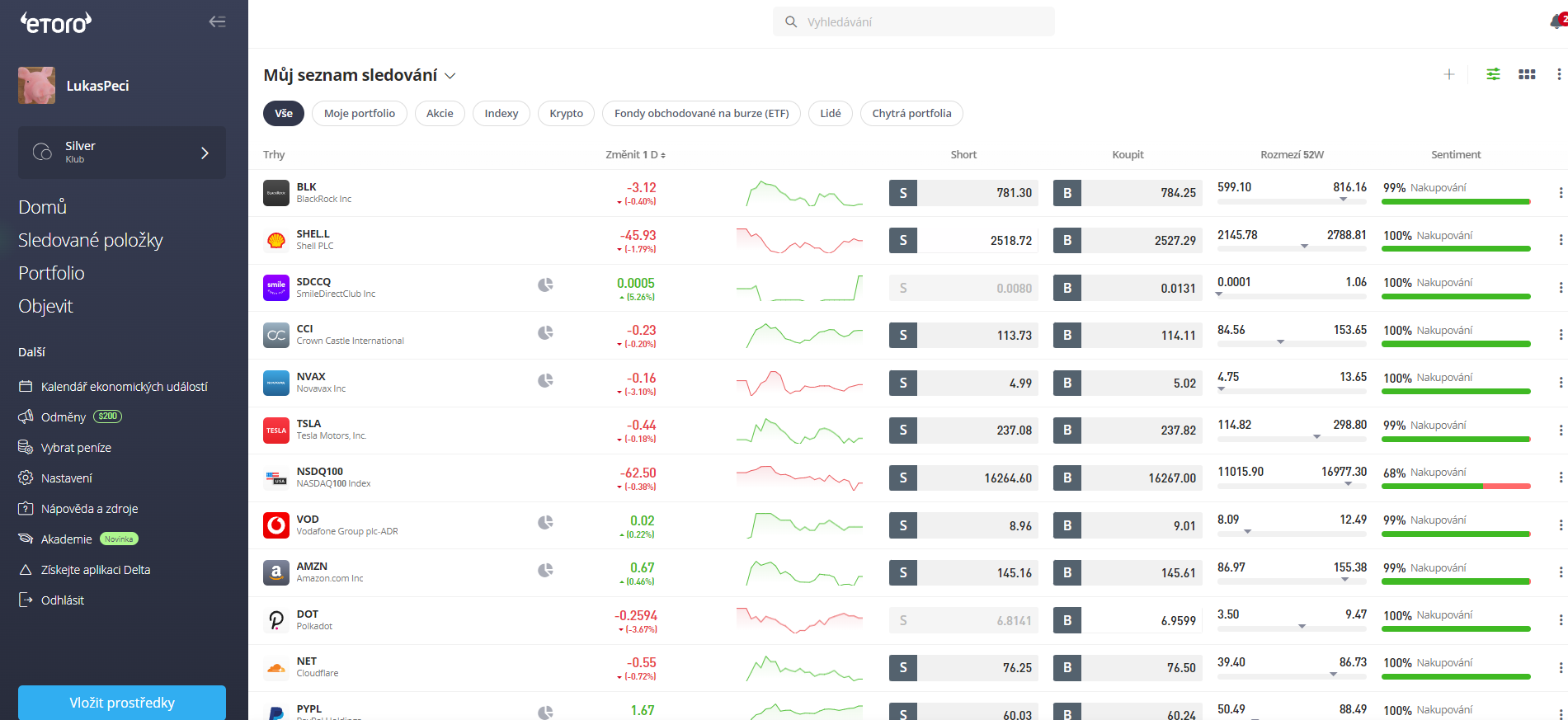This screenshot has height=720, width=1568.
Task: Select the Vše filter tab
Action: (x=284, y=113)
